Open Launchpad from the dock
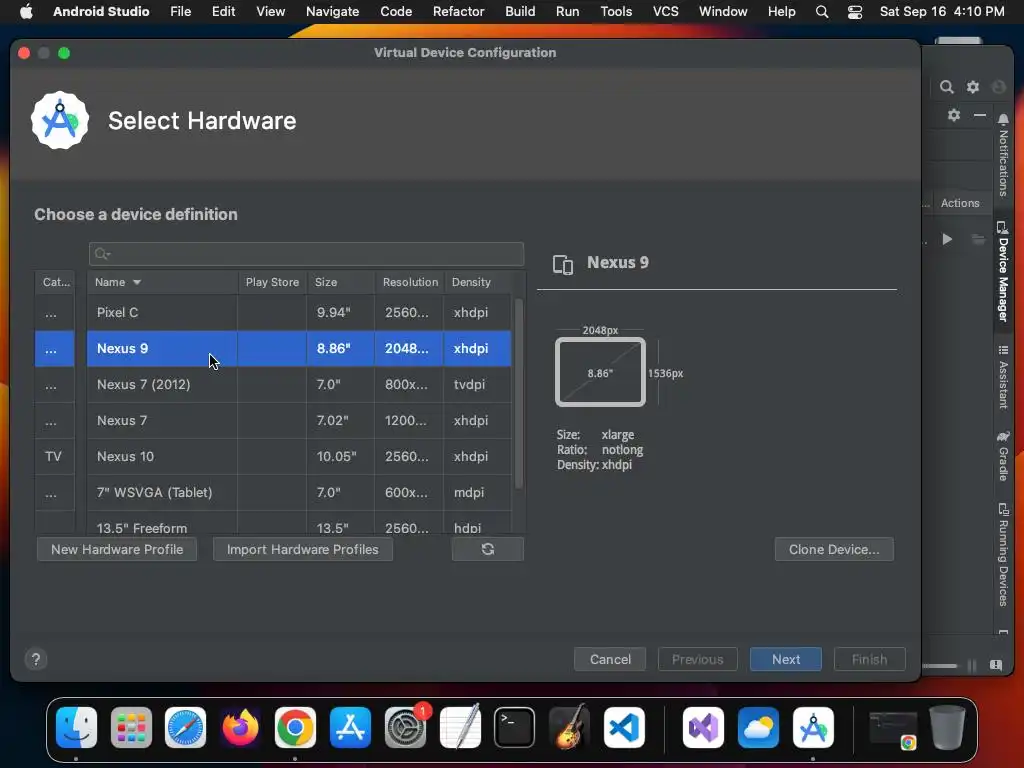1024x768 pixels. pyautogui.click(x=131, y=728)
